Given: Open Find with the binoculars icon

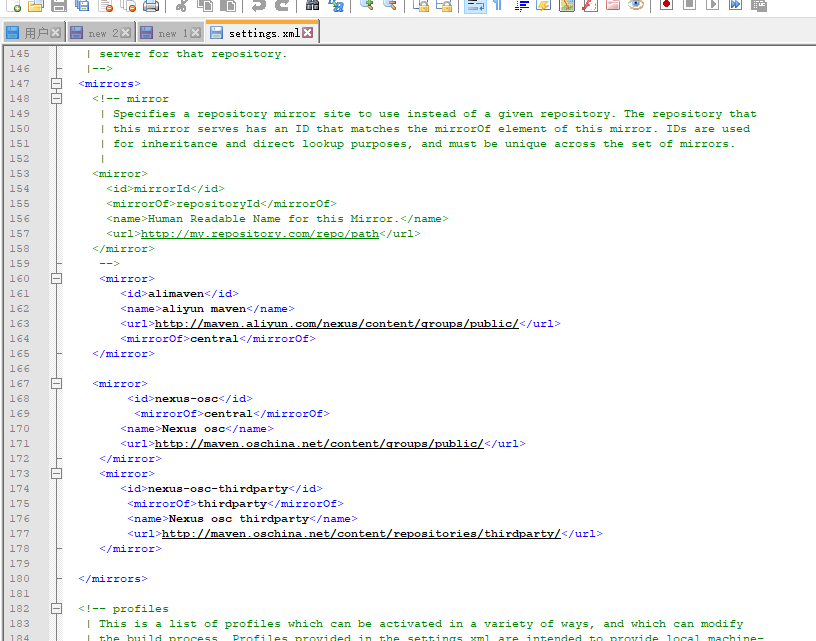Looking at the screenshot, I should [312, 5].
